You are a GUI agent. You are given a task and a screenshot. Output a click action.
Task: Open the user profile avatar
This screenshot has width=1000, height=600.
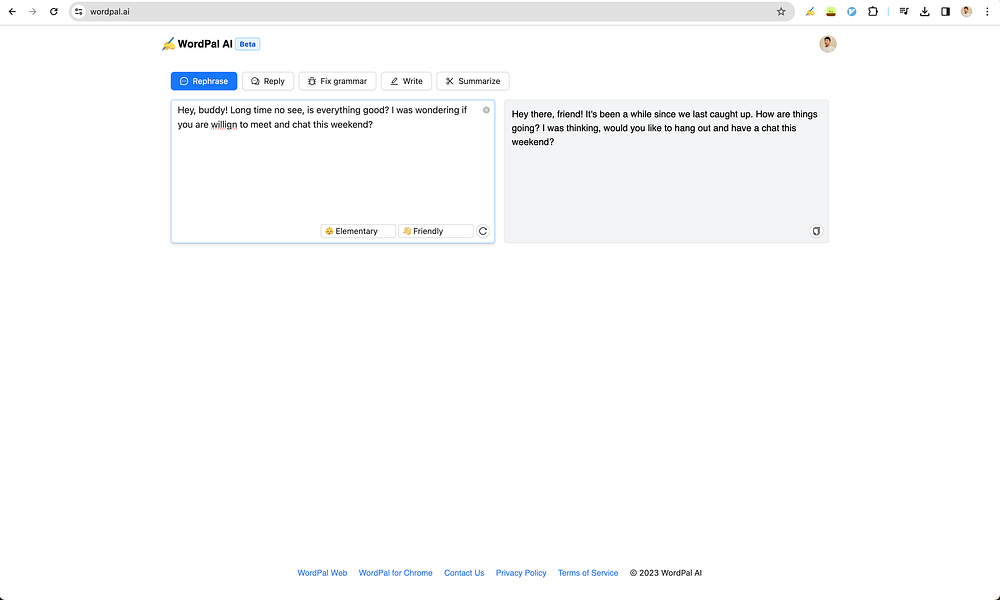[827, 44]
